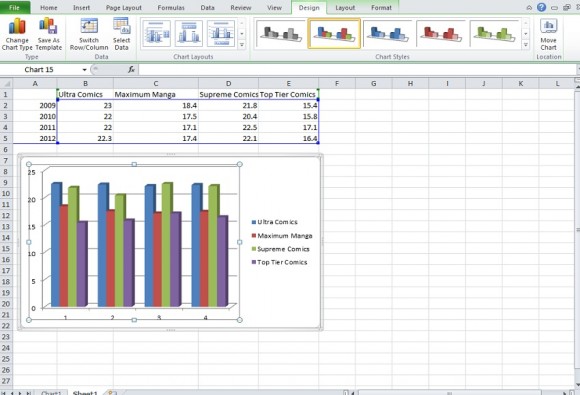Choose the second chart layout thumbnail

point(189,34)
